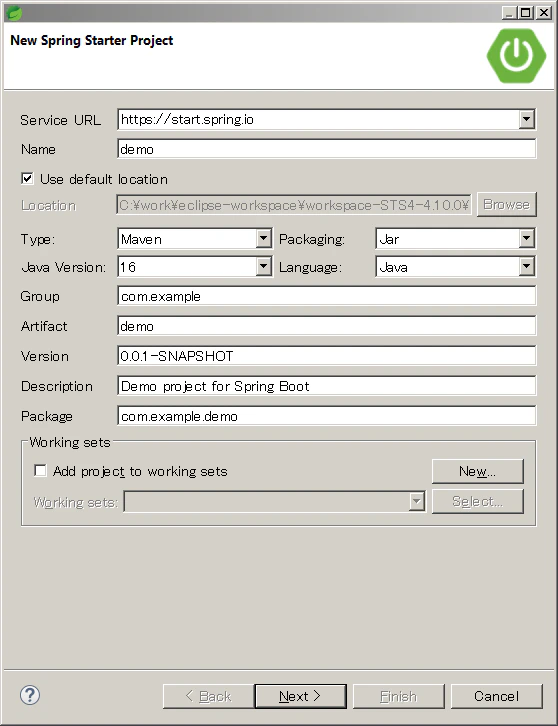The height and width of the screenshot is (726, 558).
Task: Click the New Spring Starter Project title
Action: tap(92, 40)
